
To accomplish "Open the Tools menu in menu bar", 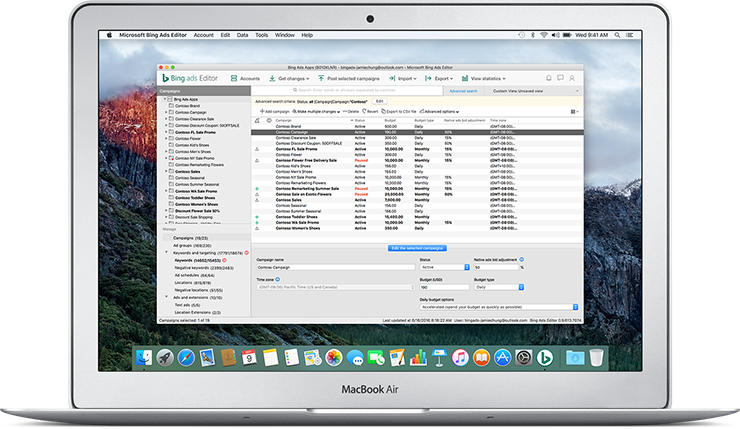I will [x=261, y=35].
